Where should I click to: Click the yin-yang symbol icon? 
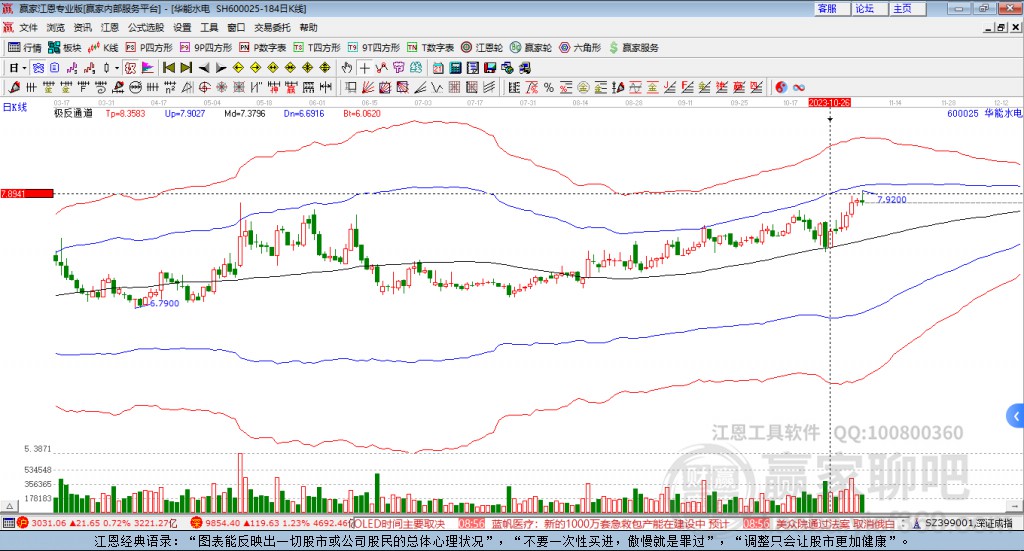click(781, 87)
